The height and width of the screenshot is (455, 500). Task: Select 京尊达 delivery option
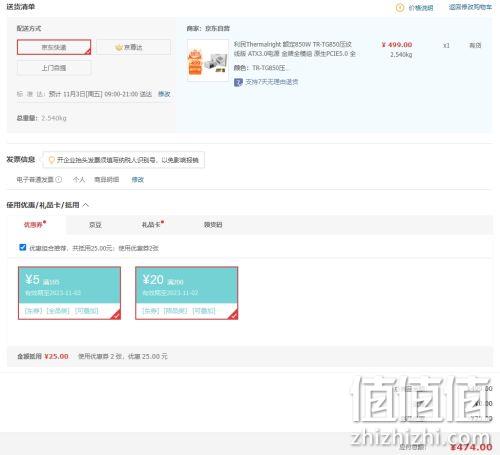[133, 47]
